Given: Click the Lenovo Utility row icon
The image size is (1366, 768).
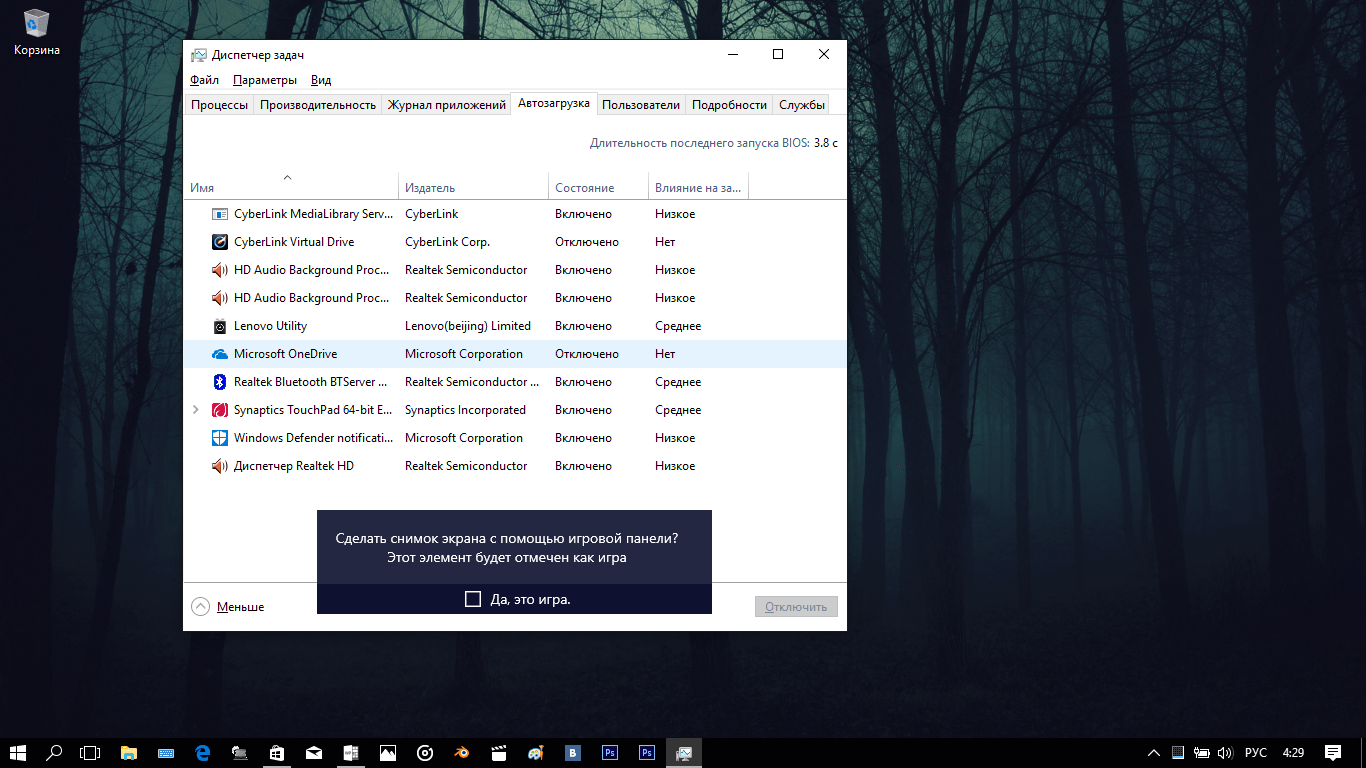Looking at the screenshot, I should tap(220, 326).
